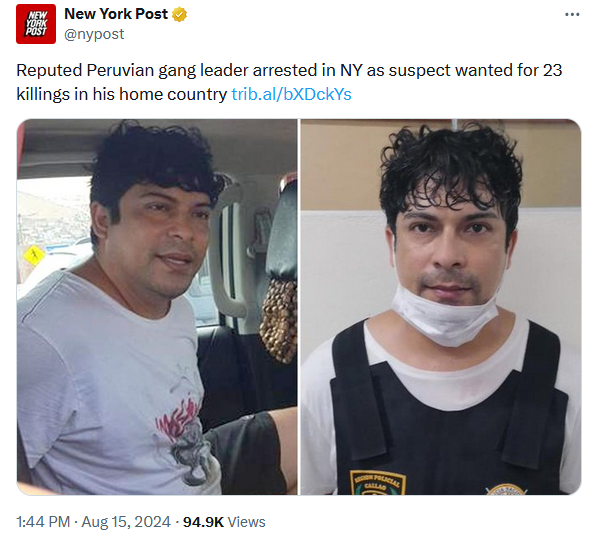The height and width of the screenshot is (536, 598).
Task: Click the tweet's first line about Peruvian gang leader
Action: pyautogui.click(x=289, y=71)
